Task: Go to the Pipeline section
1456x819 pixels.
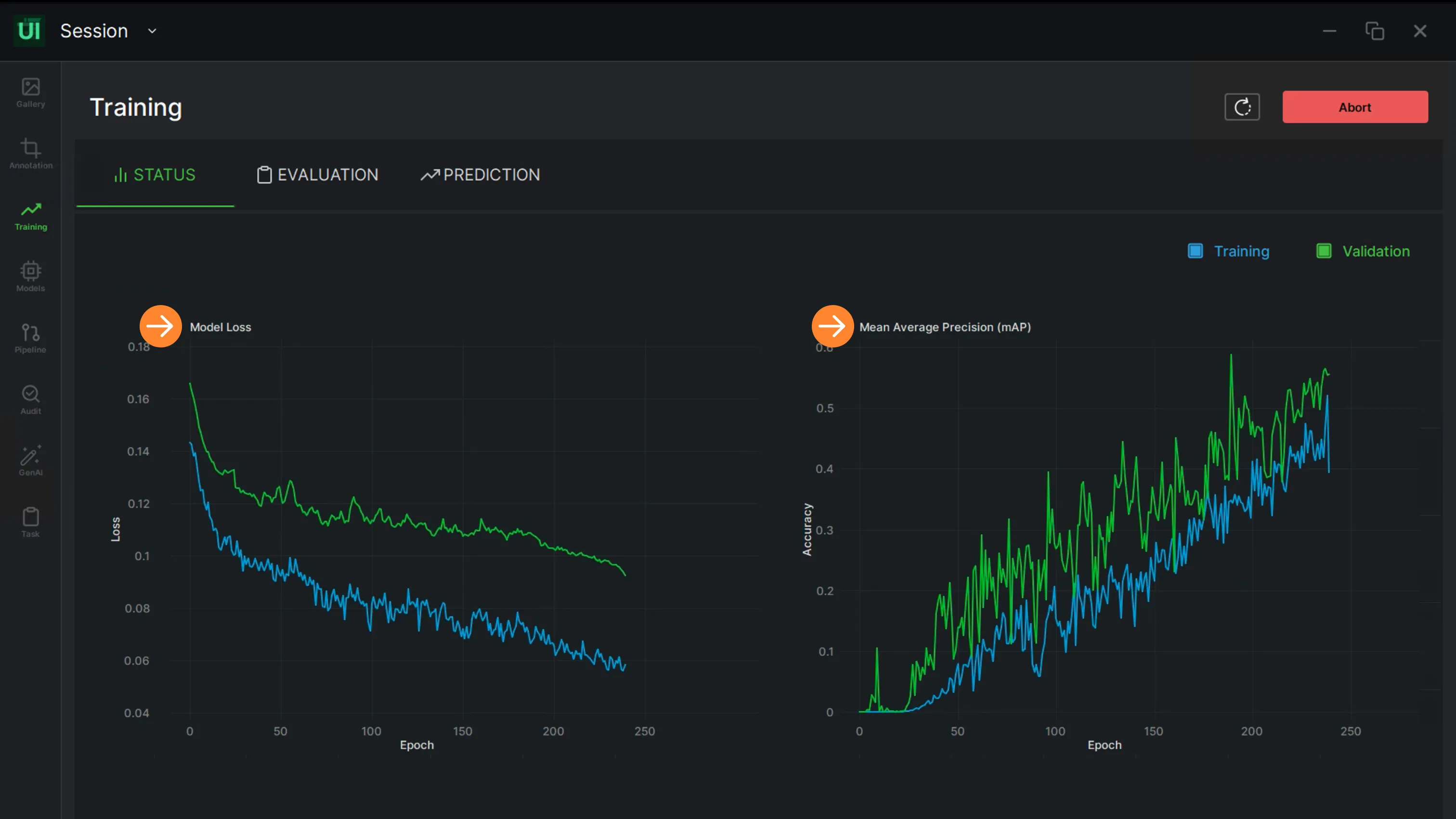Action: point(30,338)
